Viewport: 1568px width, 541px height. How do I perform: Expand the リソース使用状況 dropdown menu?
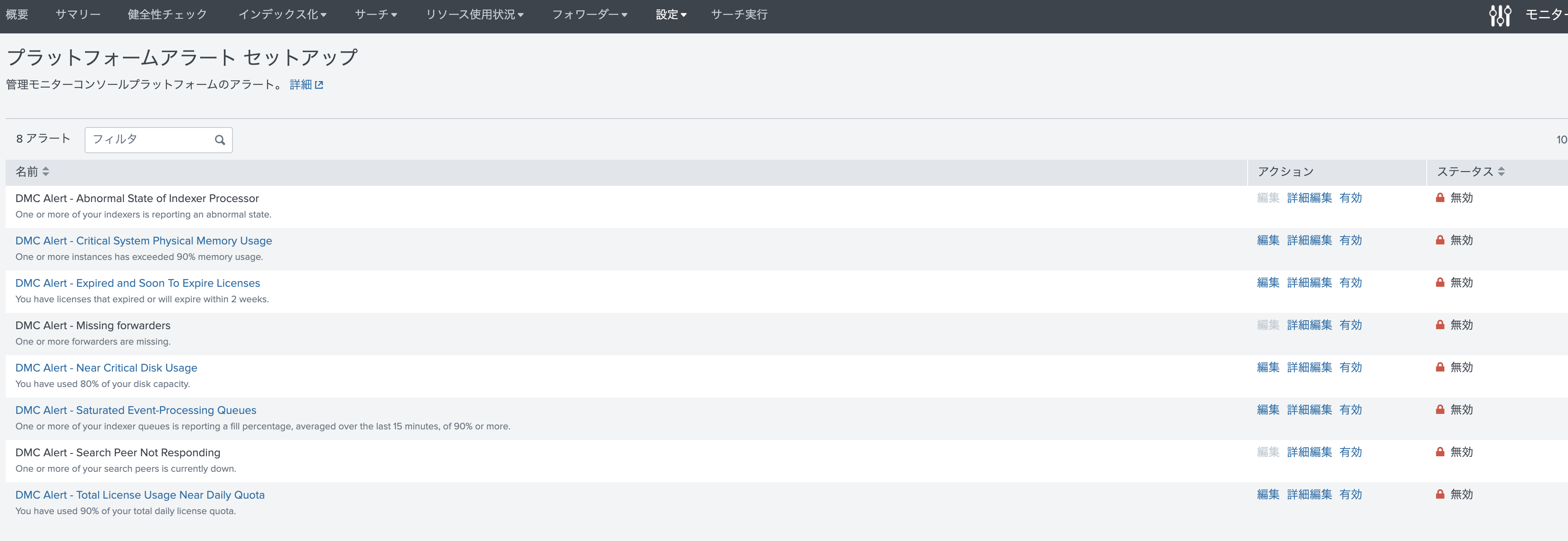[474, 15]
